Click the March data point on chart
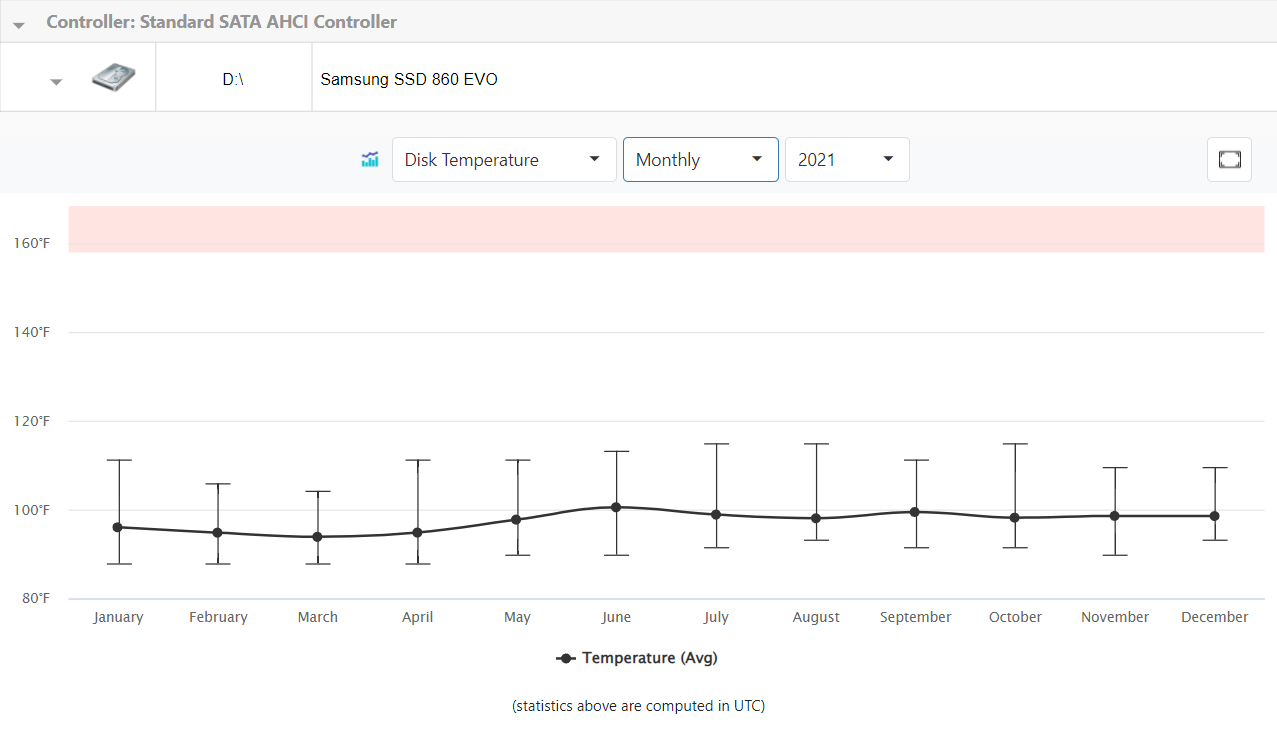This screenshot has width=1277, height=737. tap(317, 537)
